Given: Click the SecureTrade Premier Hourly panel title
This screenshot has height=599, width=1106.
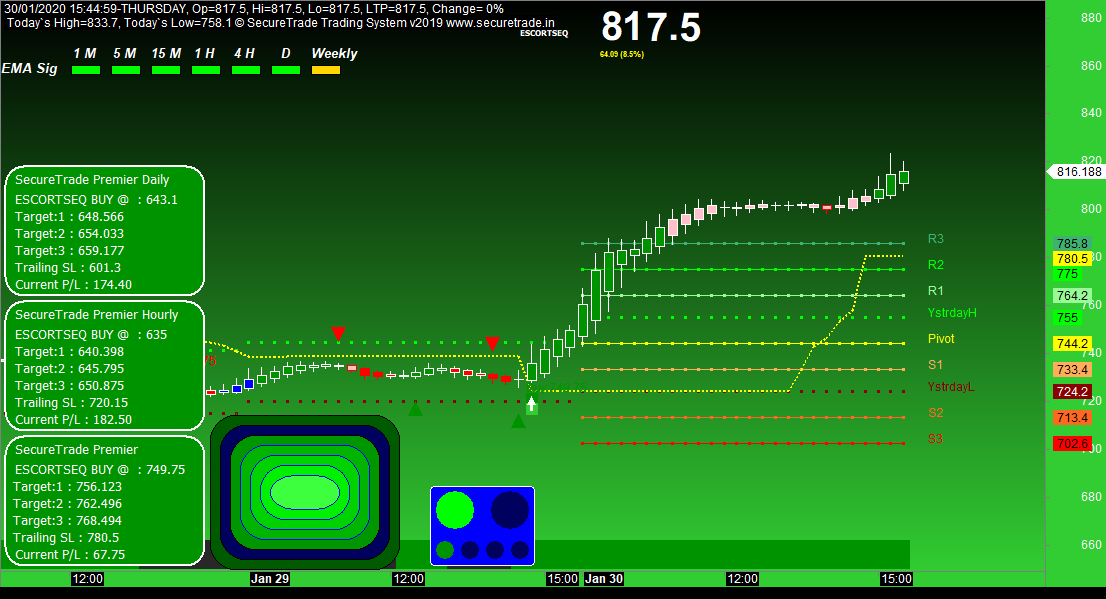Looking at the screenshot, I should tap(97, 315).
